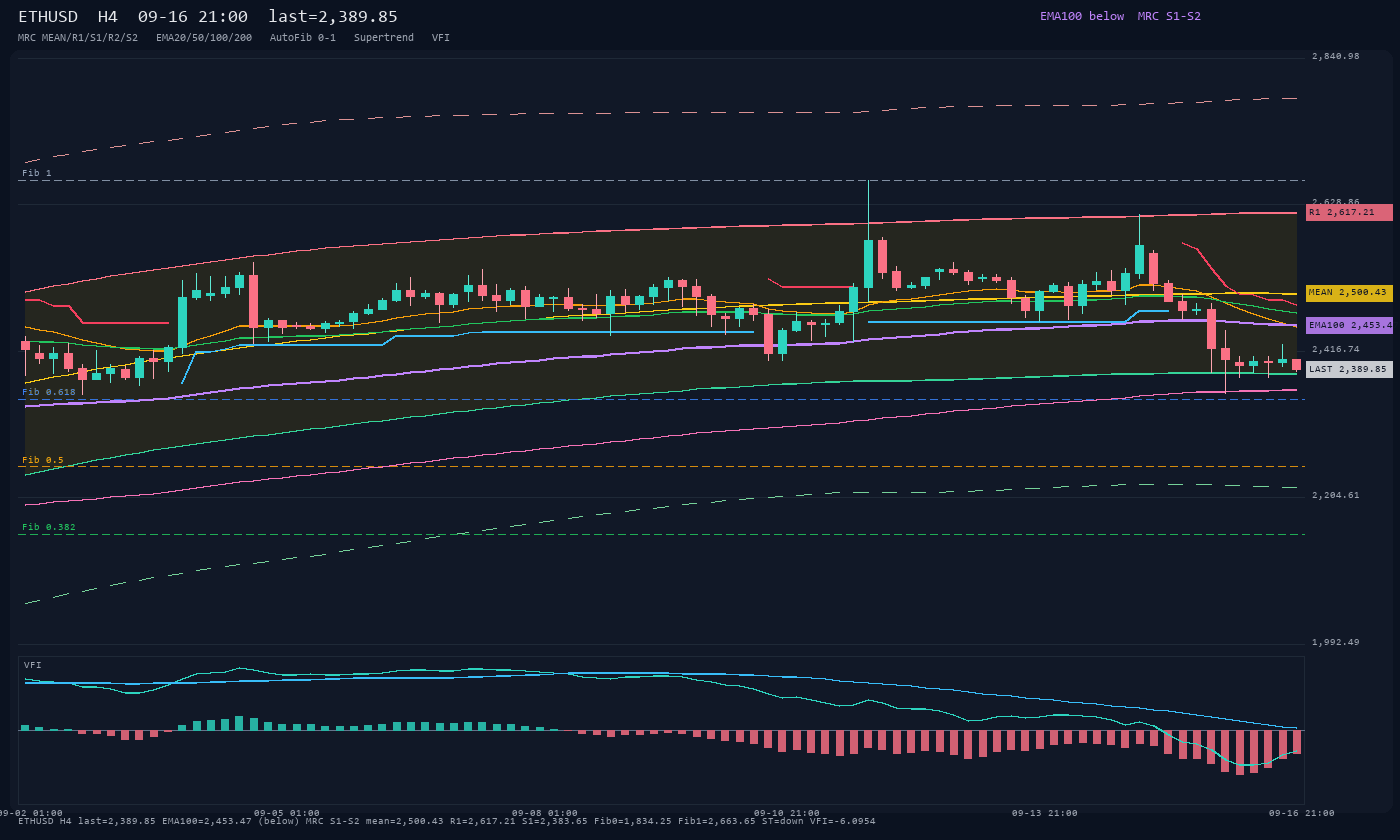Click "EMA100=2,453.47" in the bottom status line
The width and height of the screenshot is (1400, 840).
click(210, 821)
